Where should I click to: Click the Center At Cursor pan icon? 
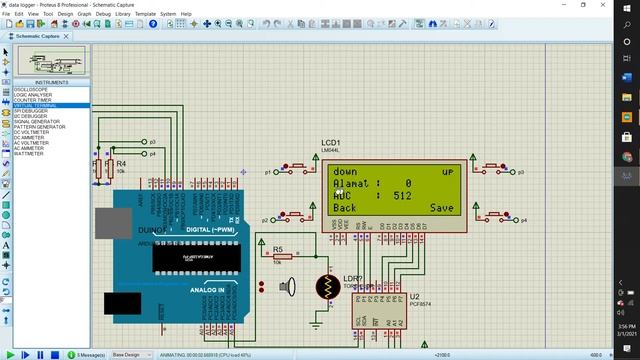[x=207, y=24]
